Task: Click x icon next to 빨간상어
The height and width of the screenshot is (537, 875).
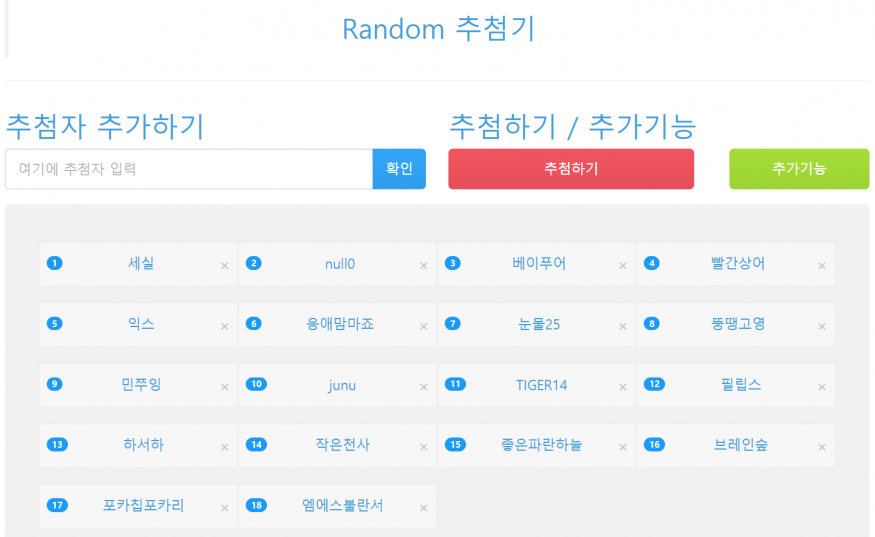Action: coord(822,266)
